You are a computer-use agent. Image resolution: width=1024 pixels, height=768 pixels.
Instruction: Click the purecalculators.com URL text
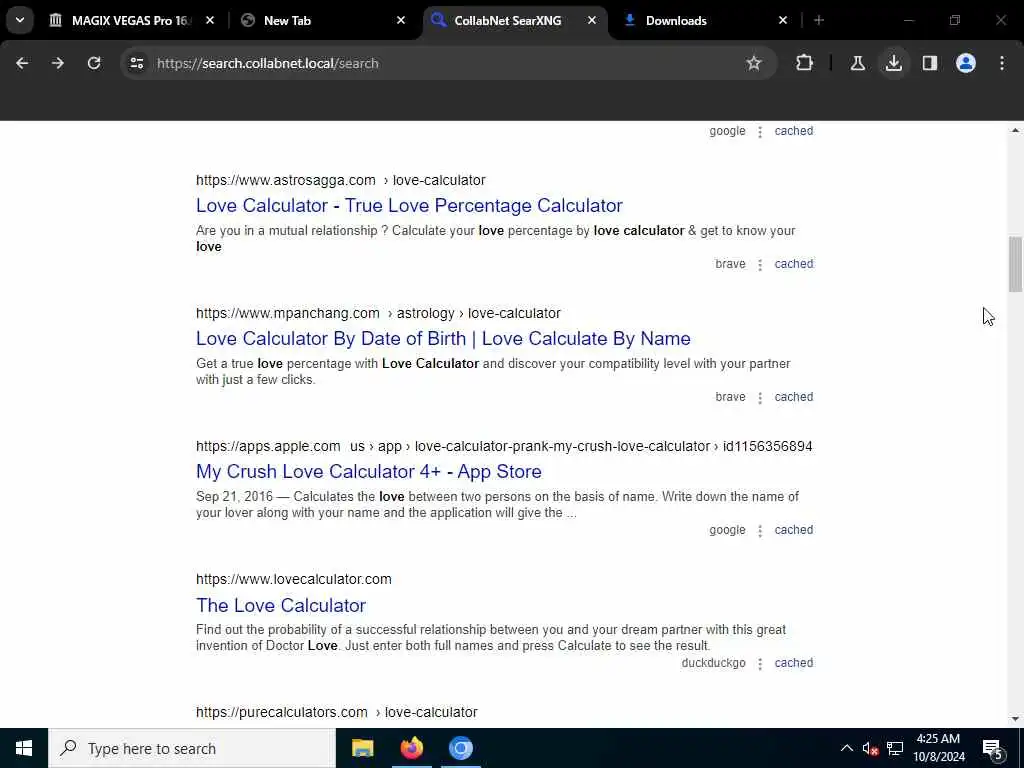pos(281,712)
